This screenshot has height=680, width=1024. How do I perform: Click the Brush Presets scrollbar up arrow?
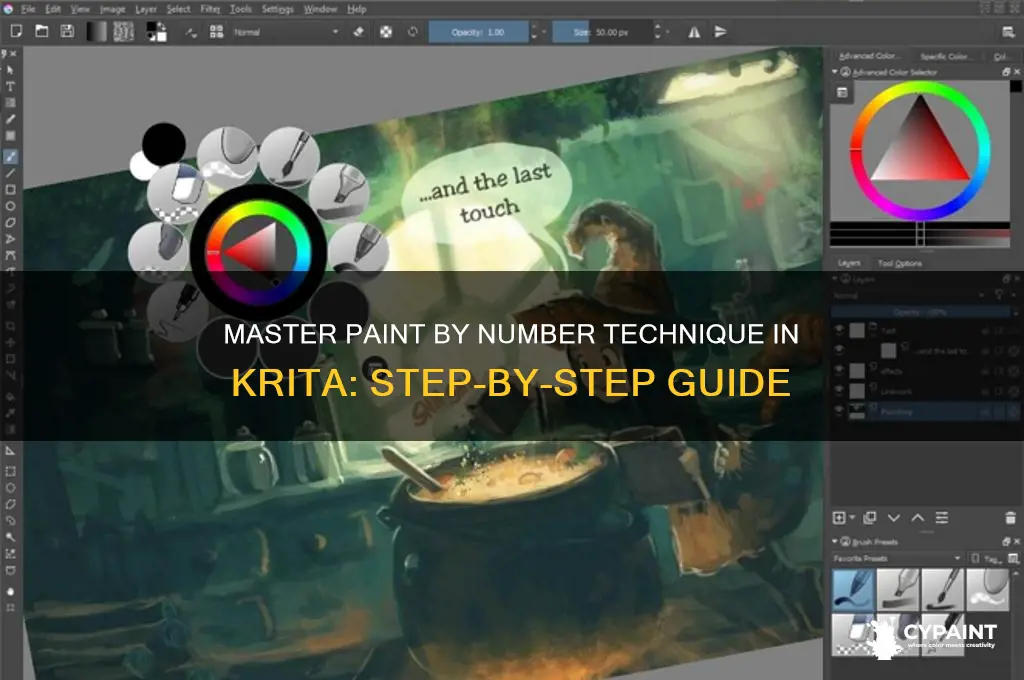click(1014, 573)
